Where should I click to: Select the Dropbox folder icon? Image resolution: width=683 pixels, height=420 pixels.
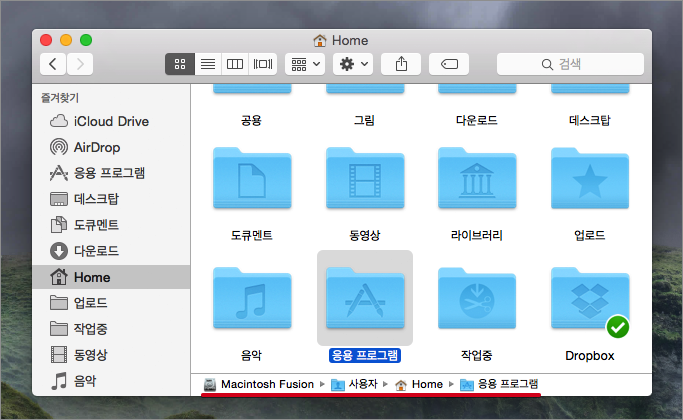click(x=590, y=298)
